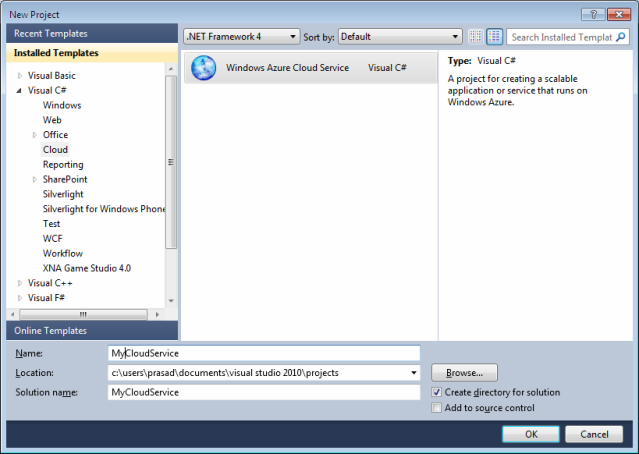Viewport: 639px width, 454px height.
Task: Expand the Office node
Action: click(35, 135)
